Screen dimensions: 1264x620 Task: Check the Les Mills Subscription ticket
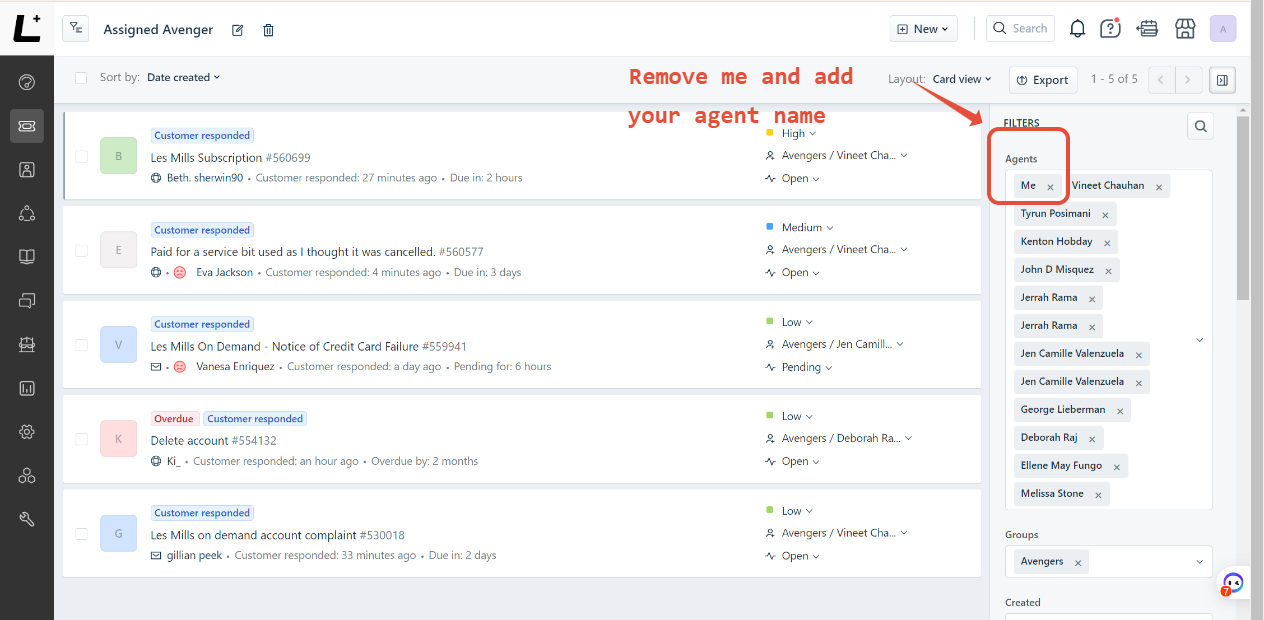pyautogui.click(x=82, y=156)
